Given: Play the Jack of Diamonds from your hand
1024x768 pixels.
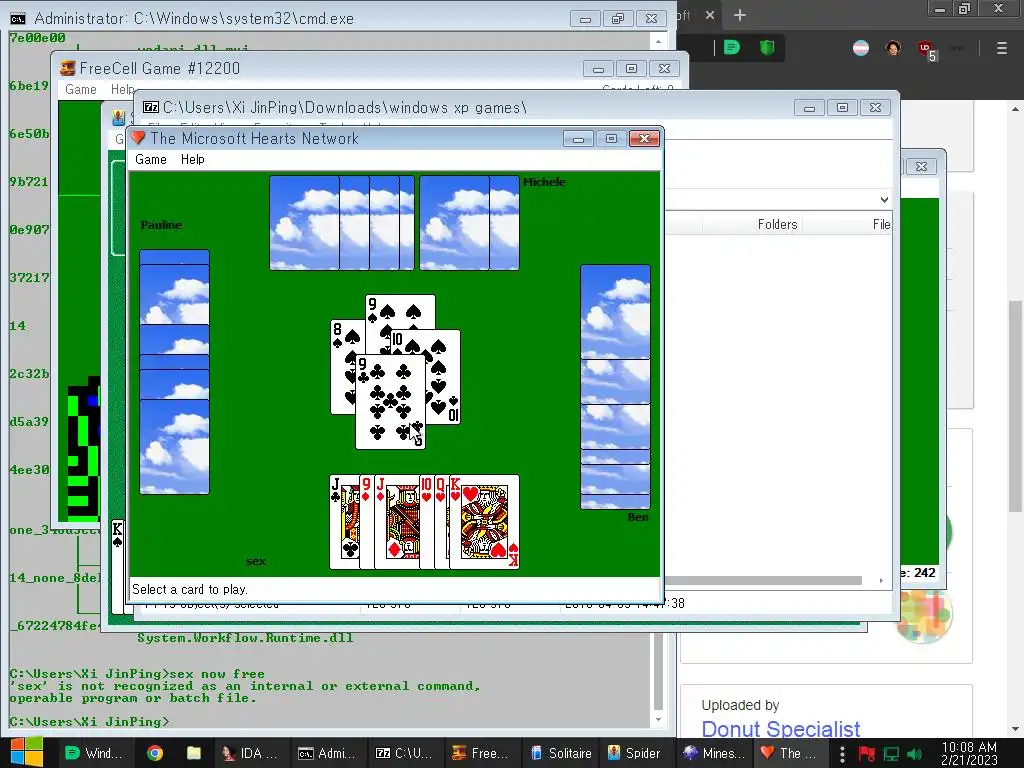Looking at the screenshot, I should click(396, 522).
